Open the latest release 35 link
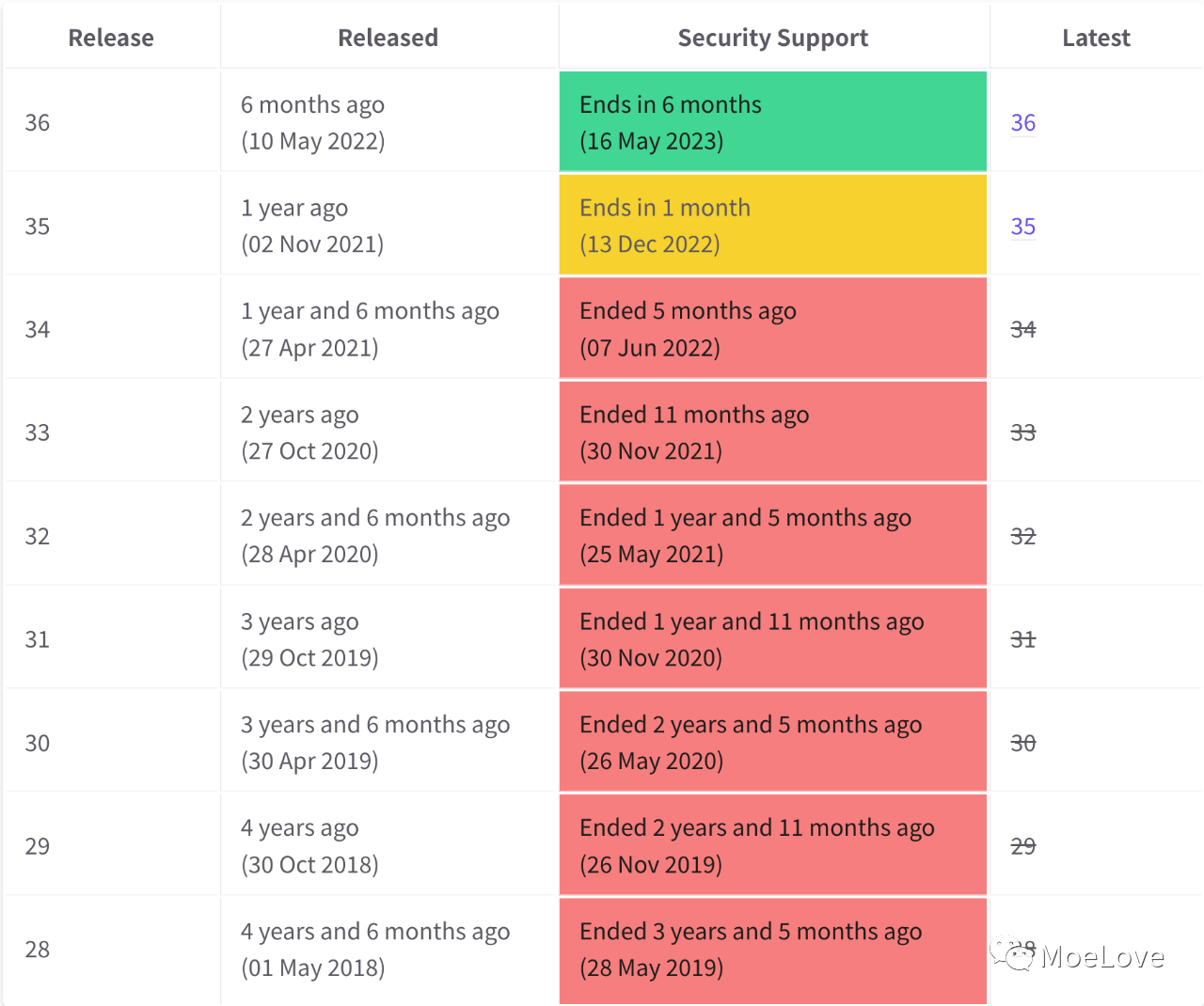The image size is (1204, 1006). (x=1022, y=227)
